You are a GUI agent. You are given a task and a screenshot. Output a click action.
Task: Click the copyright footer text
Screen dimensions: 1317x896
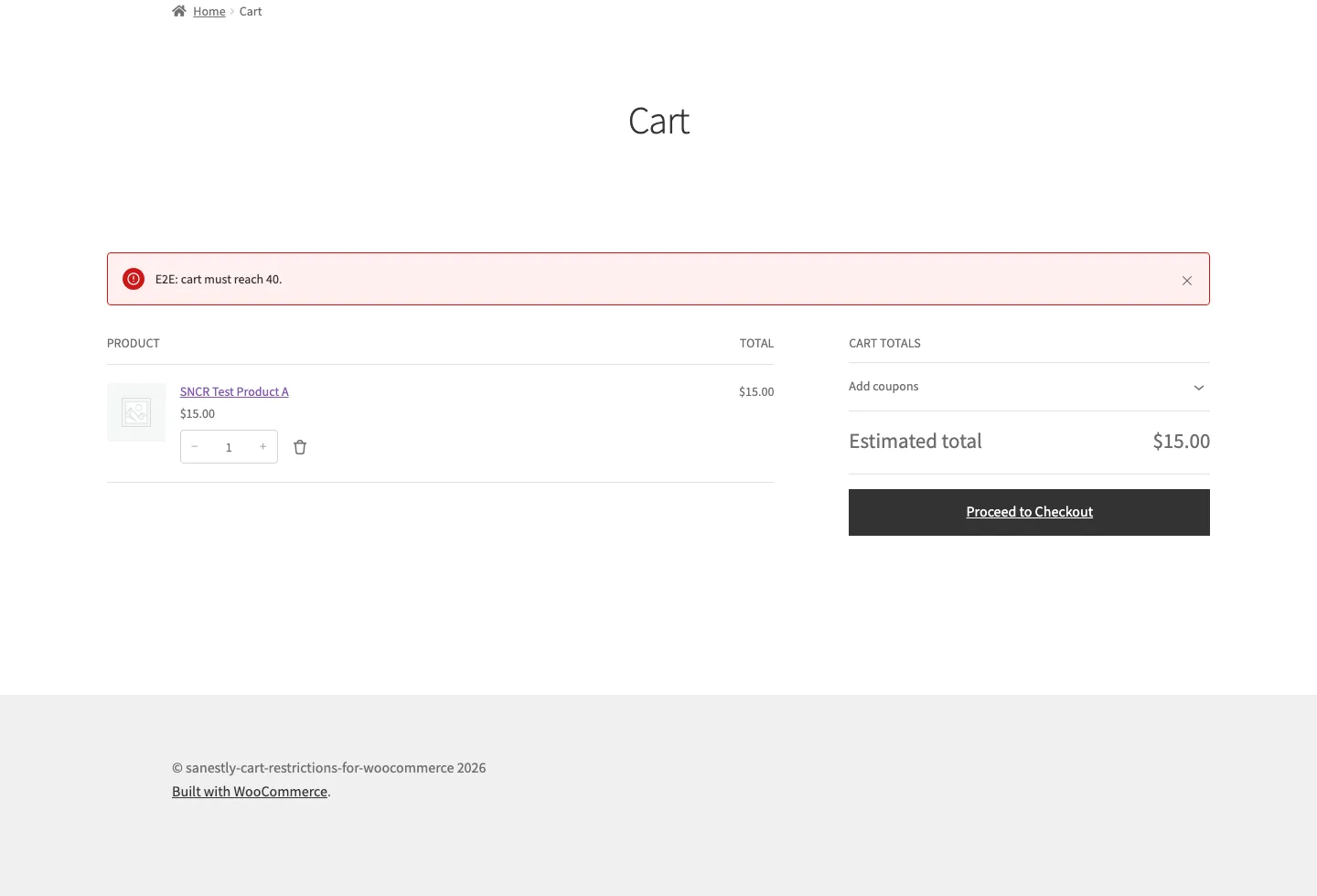click(x=329, y=768)
